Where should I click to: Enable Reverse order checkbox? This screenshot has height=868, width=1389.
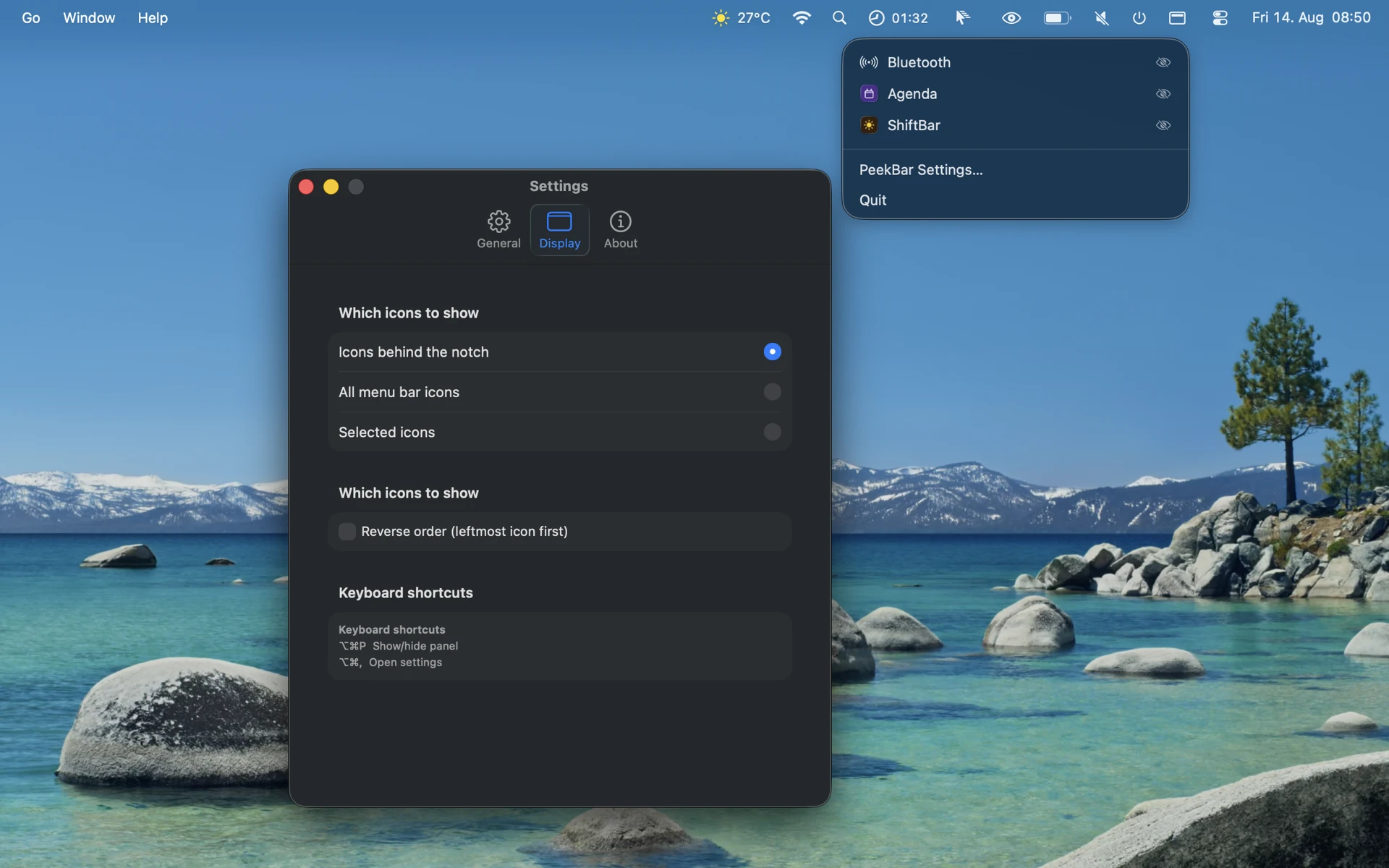347,532
